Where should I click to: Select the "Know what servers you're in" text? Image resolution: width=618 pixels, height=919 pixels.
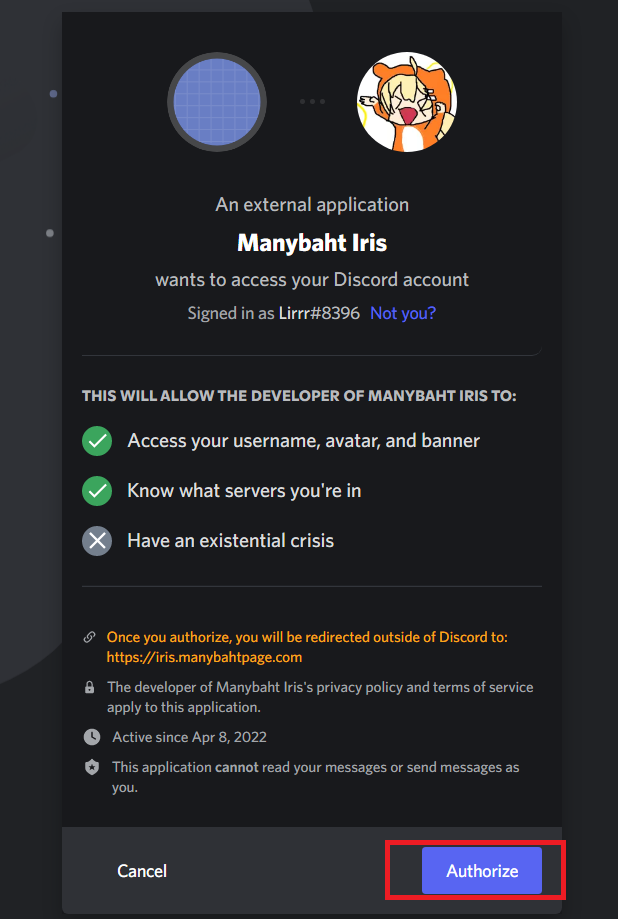244,491
